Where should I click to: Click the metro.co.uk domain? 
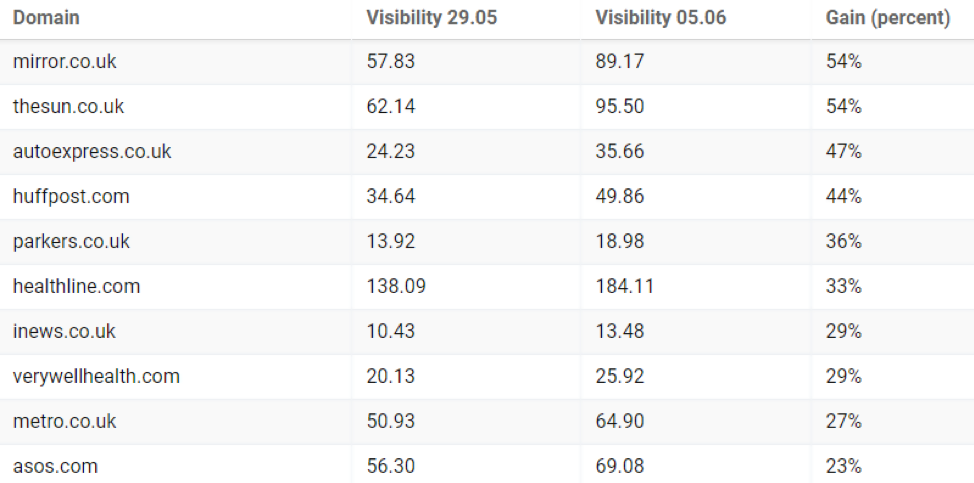[x=64, y=422]
